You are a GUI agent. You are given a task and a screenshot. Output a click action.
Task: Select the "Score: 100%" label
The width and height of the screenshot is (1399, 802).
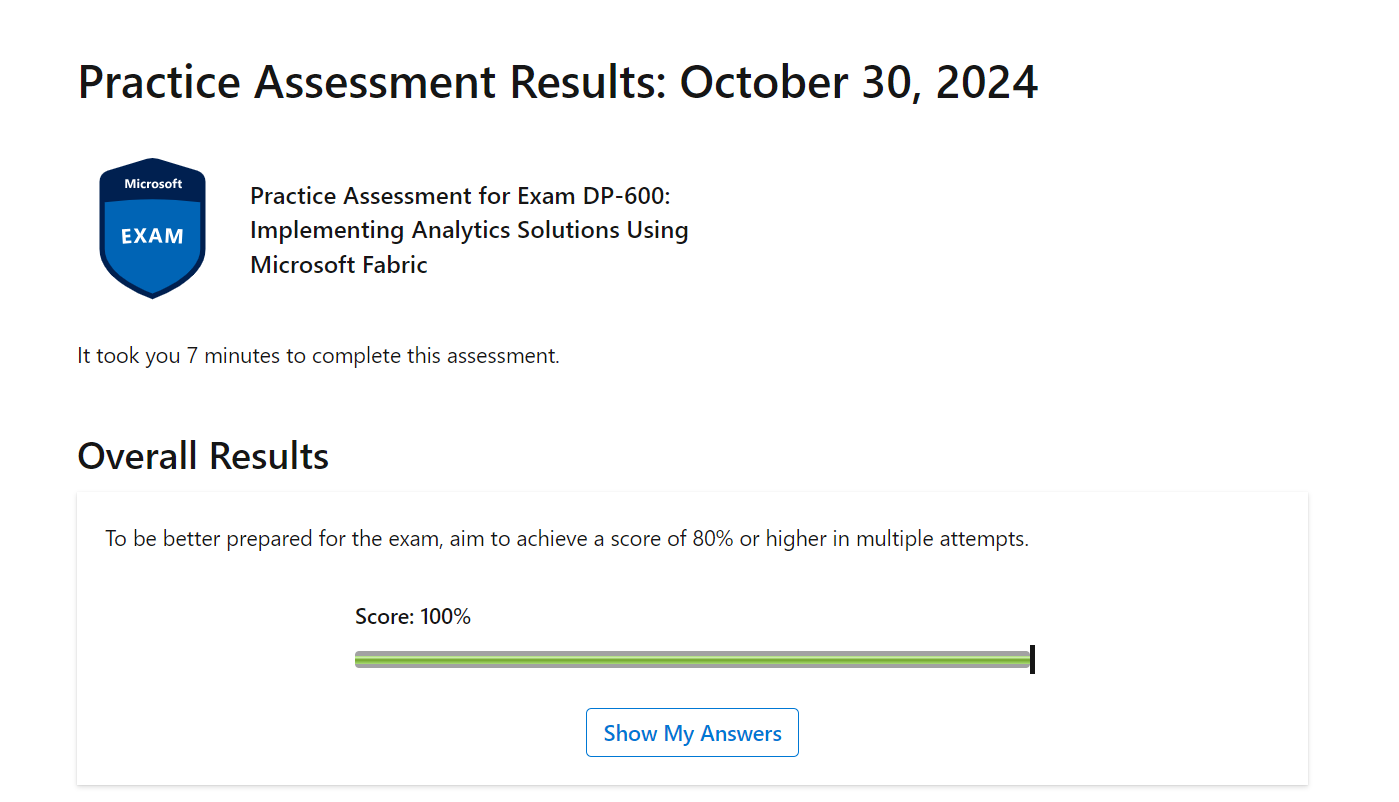[412, 616]
